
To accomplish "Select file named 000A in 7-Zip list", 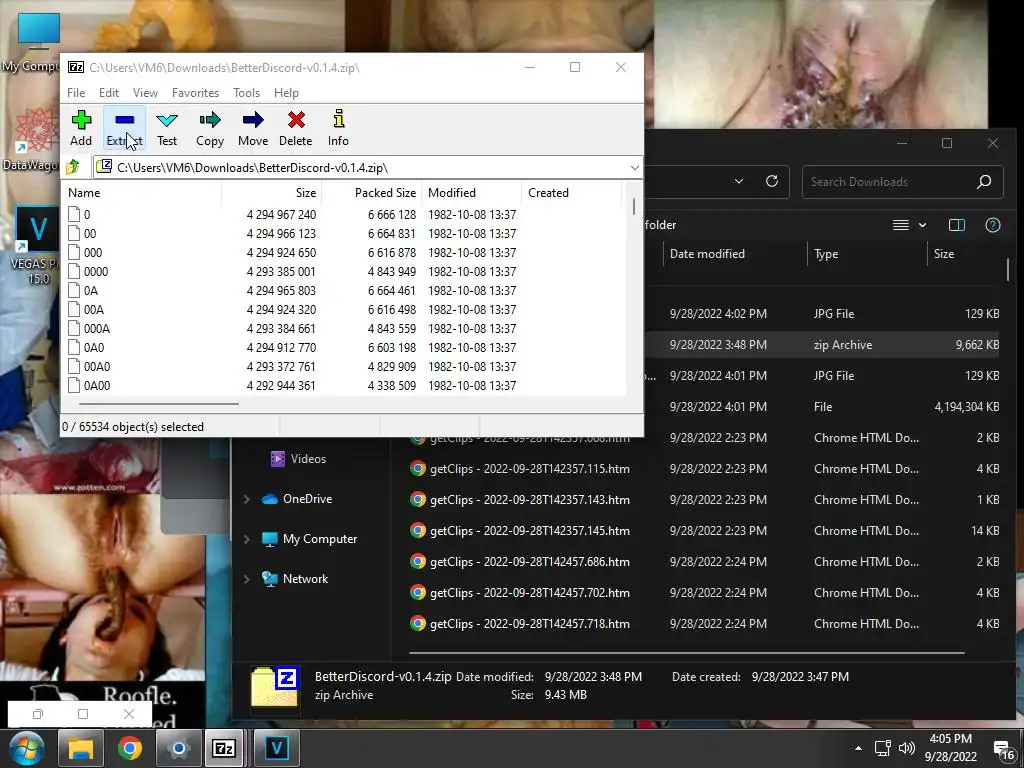I will point(97,328).
